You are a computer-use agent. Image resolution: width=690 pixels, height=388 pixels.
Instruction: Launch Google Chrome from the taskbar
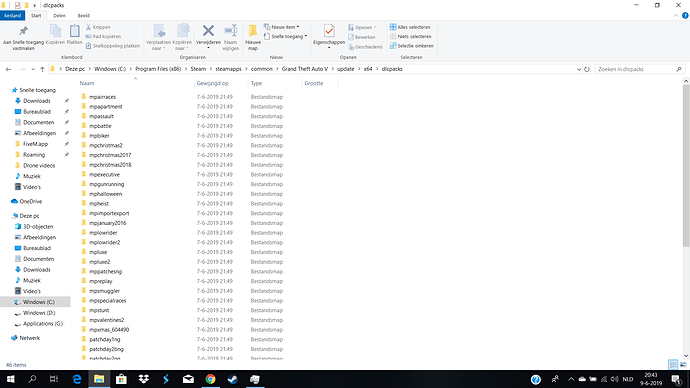[x=210, y=379]
